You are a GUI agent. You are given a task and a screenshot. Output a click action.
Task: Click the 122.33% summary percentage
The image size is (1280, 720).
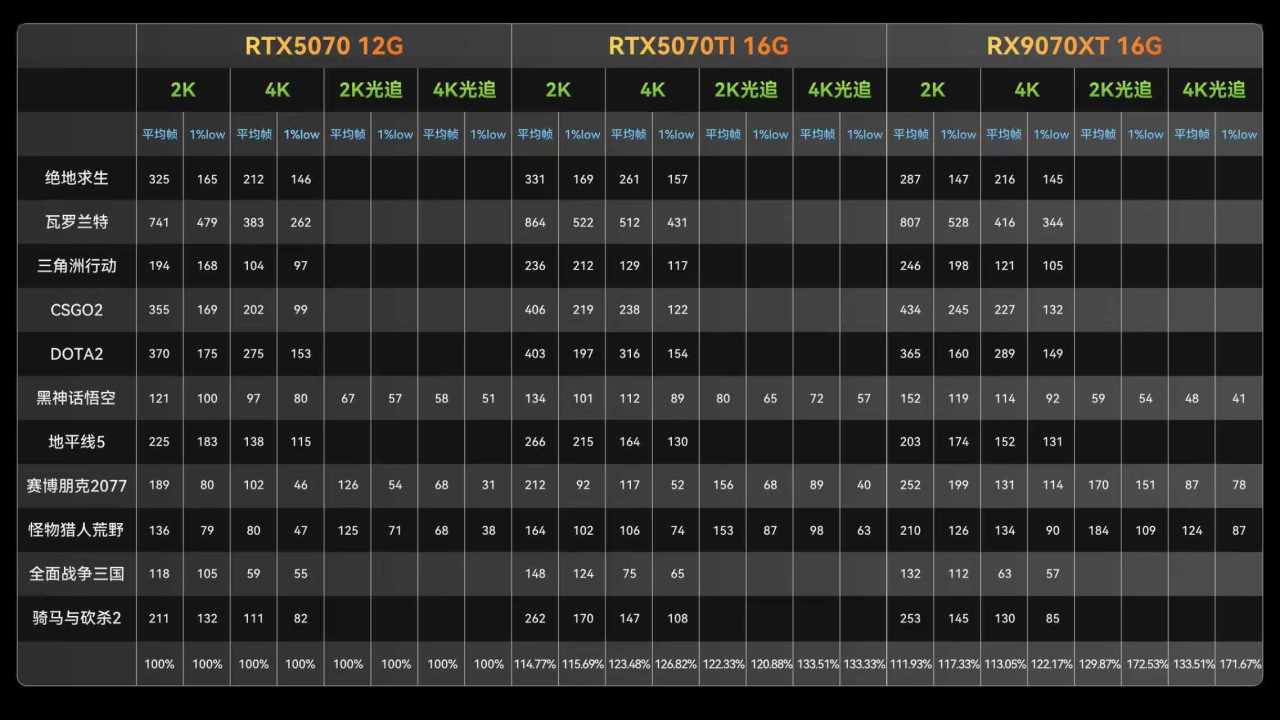point(723,664)
